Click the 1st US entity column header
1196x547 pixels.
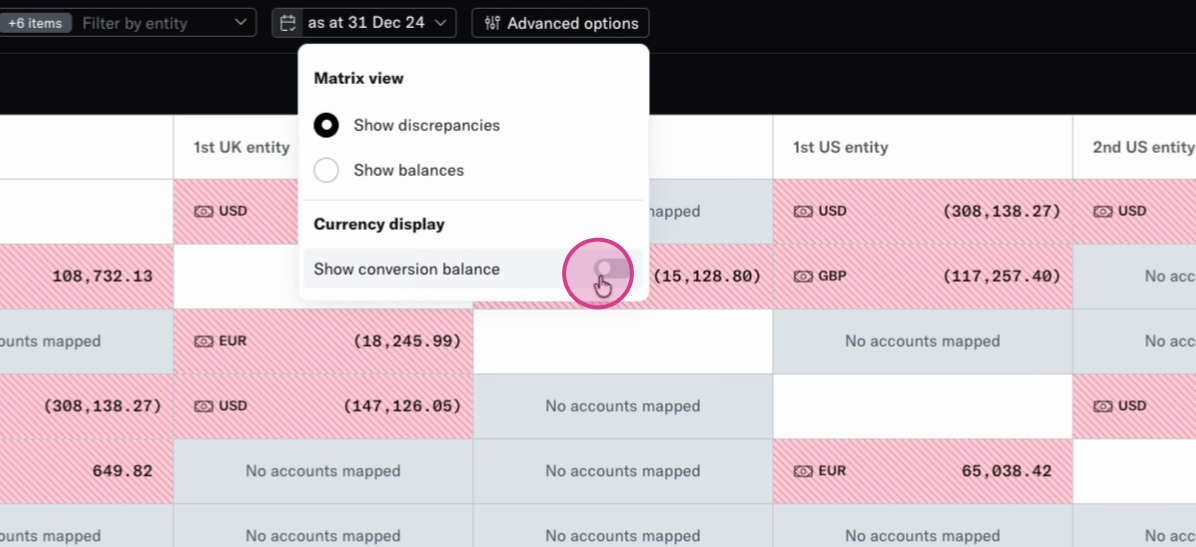pyautogui.click(x=840, y=147)
